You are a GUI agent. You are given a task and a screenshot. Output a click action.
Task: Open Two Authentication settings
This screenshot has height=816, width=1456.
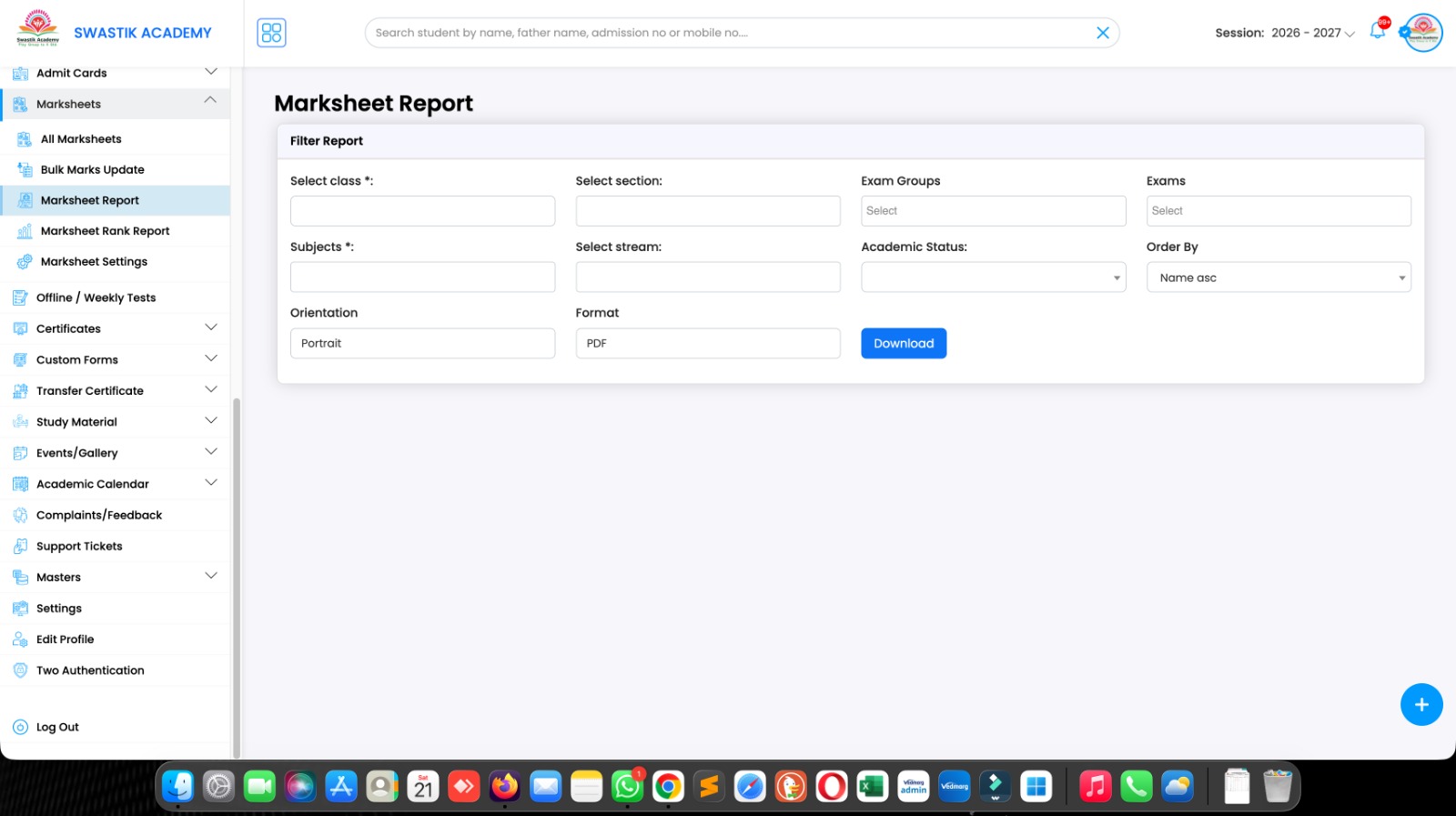click(115, 670)
